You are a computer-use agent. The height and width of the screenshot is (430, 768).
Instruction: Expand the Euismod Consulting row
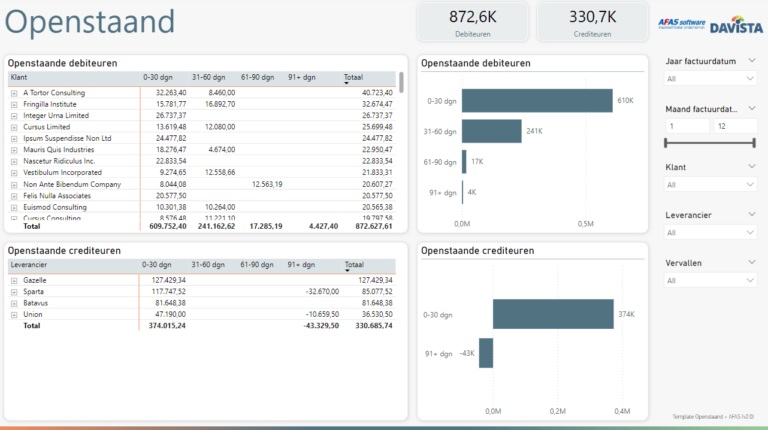(x=14, y=208)
